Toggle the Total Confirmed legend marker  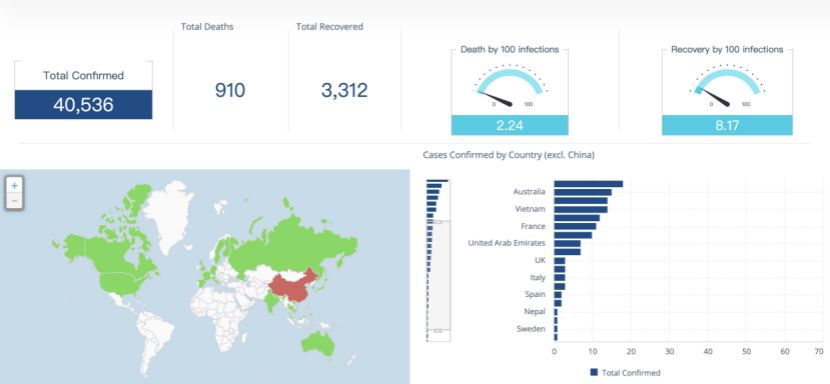594,372
